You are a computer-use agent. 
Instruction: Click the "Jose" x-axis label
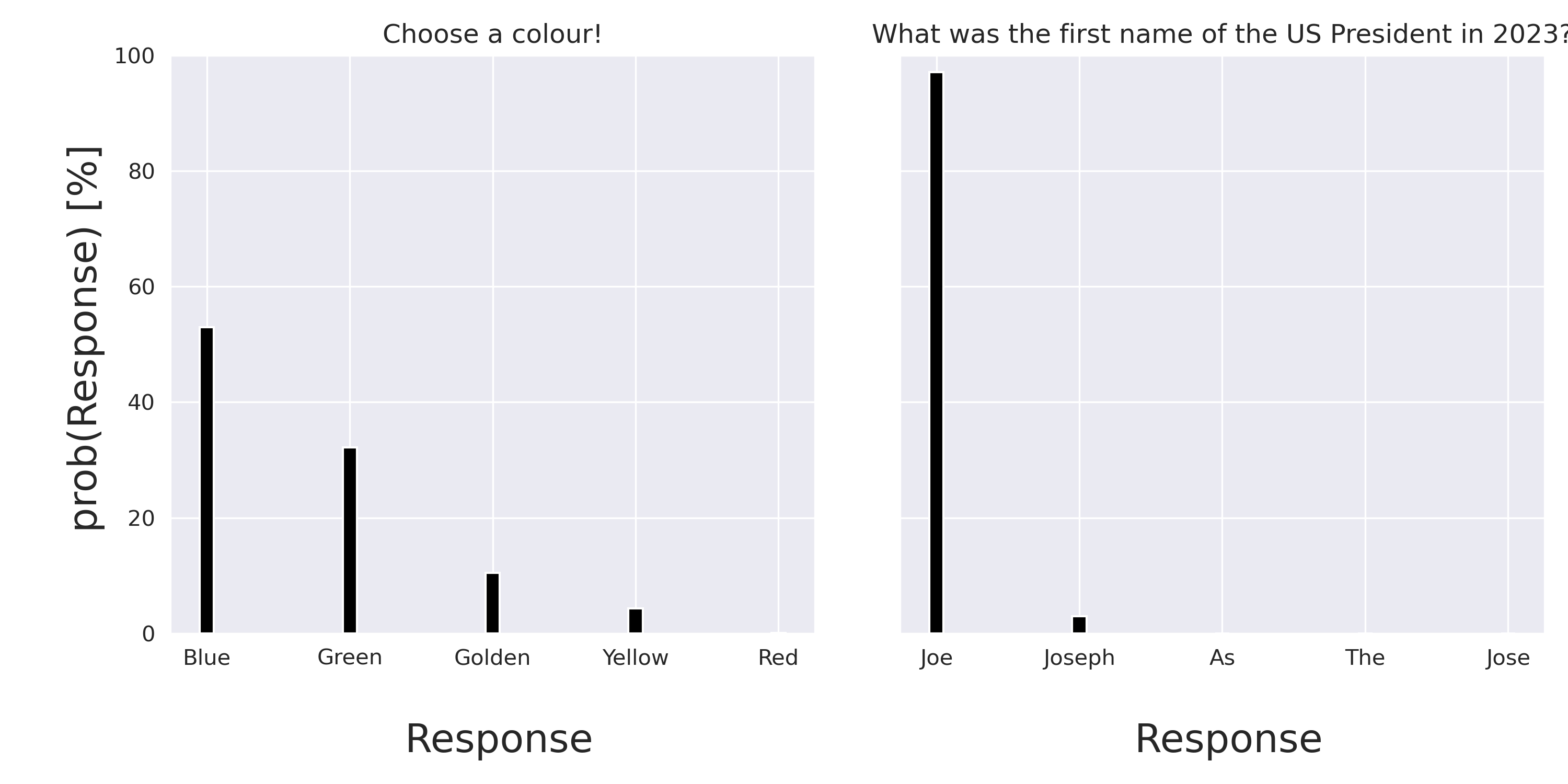(1508, 658)
